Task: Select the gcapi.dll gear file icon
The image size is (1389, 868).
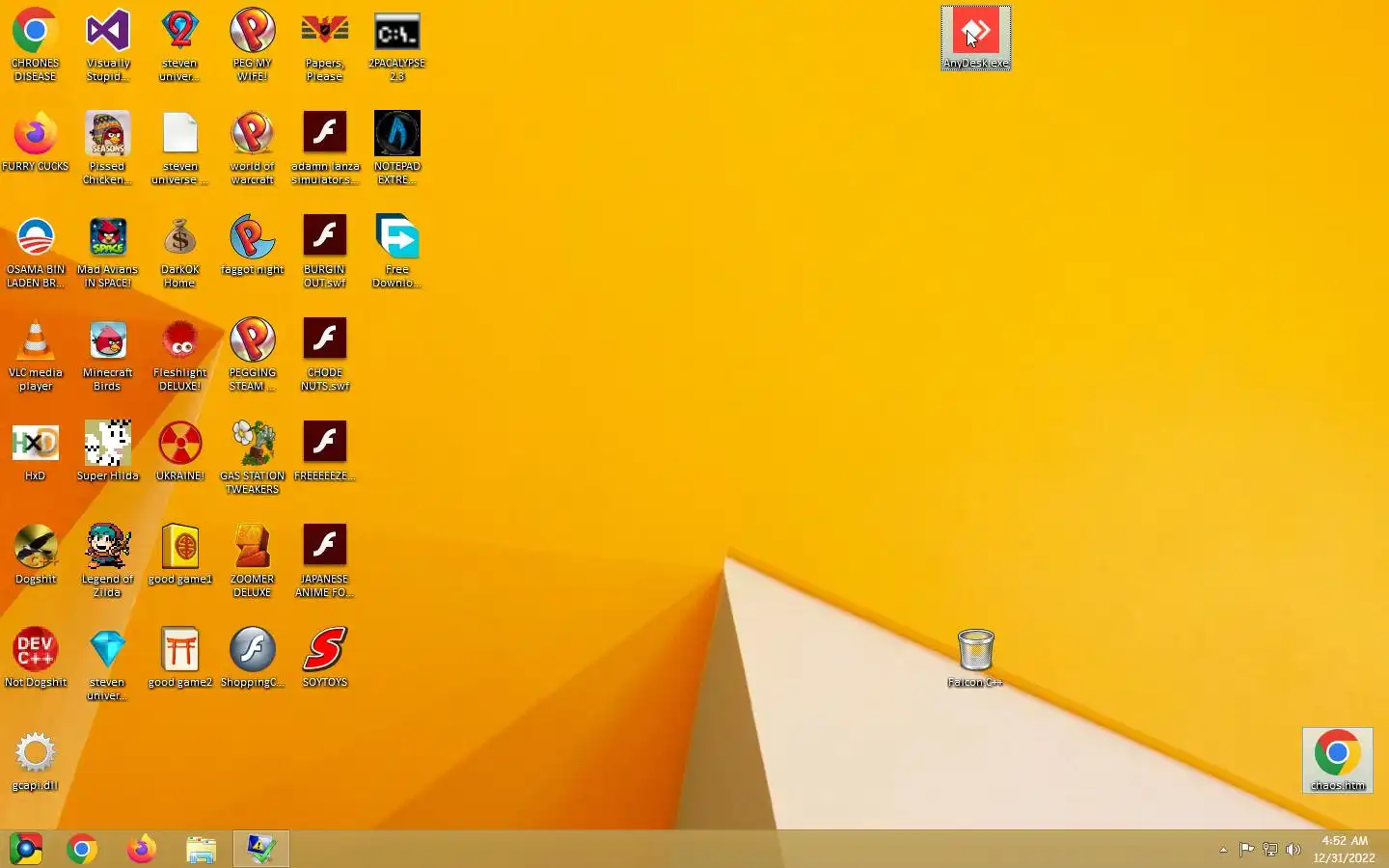Action: (x=36, y=760)
